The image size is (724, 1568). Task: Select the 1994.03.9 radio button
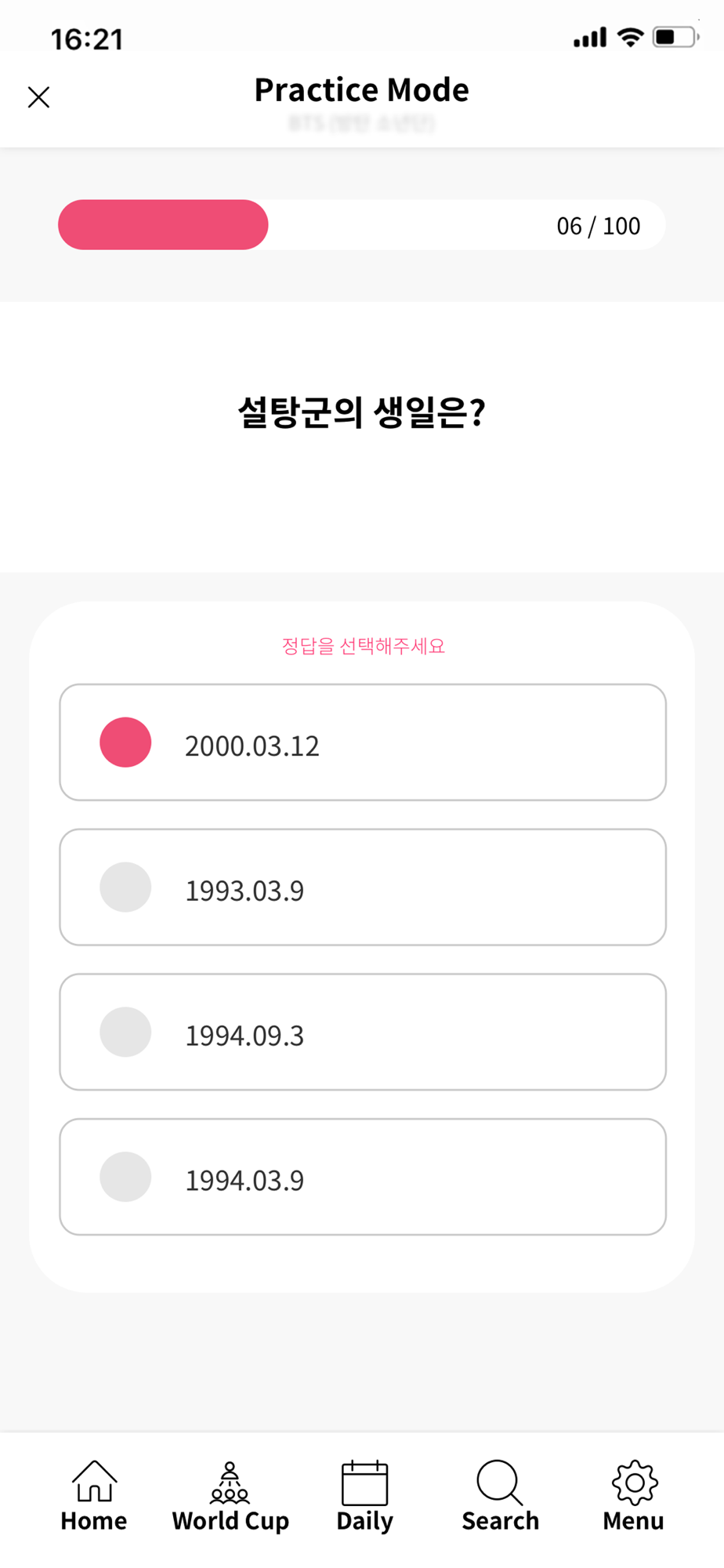click(x=125, y=1177)
